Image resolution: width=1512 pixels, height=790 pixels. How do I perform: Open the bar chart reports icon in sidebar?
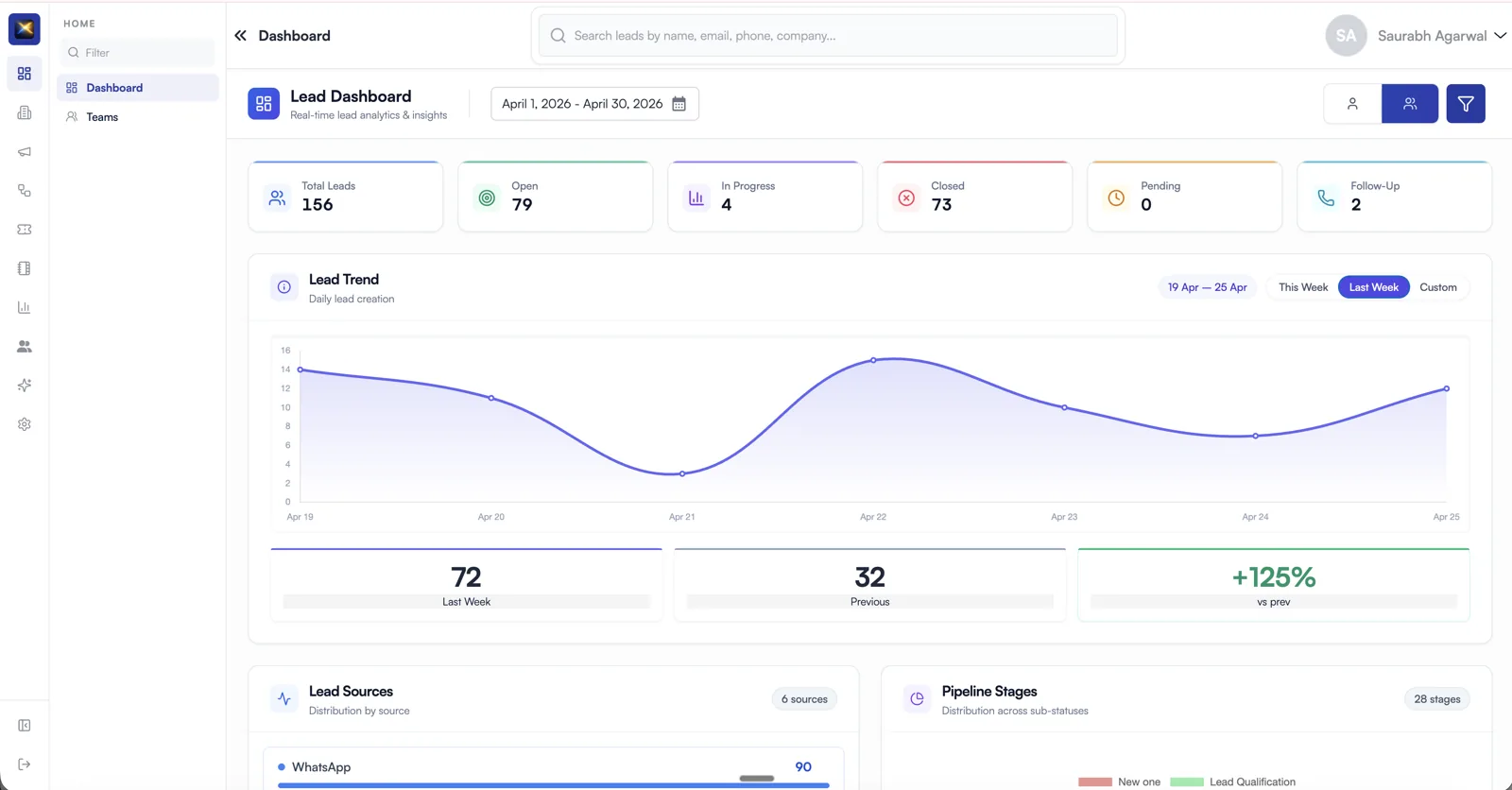tap(25, 307)
